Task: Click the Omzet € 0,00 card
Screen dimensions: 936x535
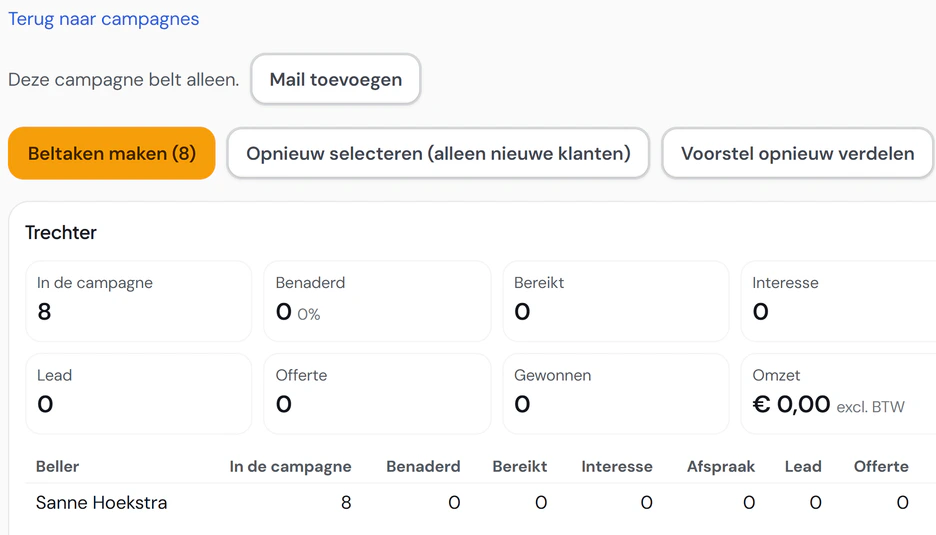Action: 838,393
